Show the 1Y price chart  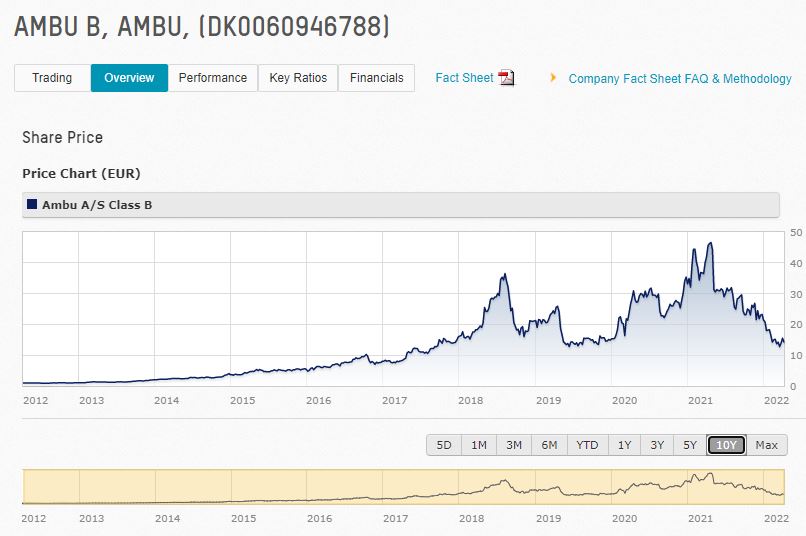(x=624, y=445)
